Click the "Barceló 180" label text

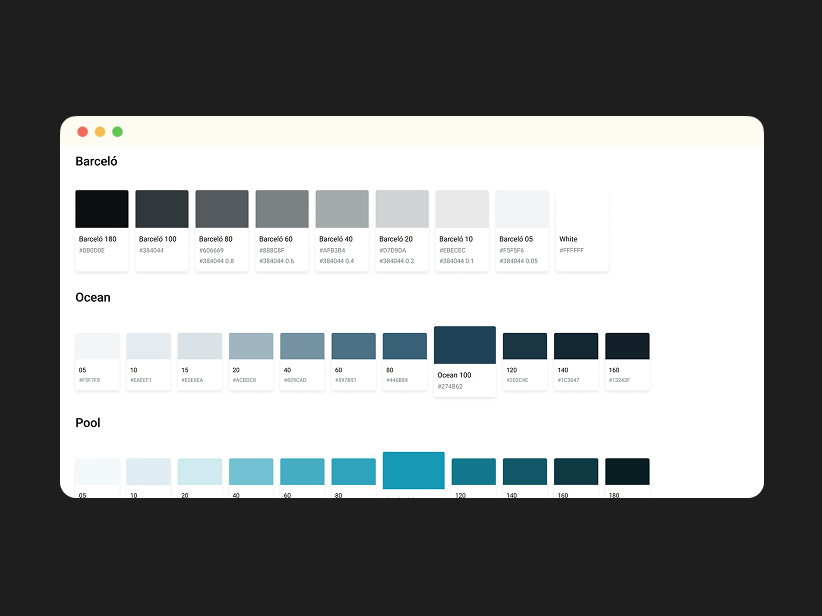(98, 239)
